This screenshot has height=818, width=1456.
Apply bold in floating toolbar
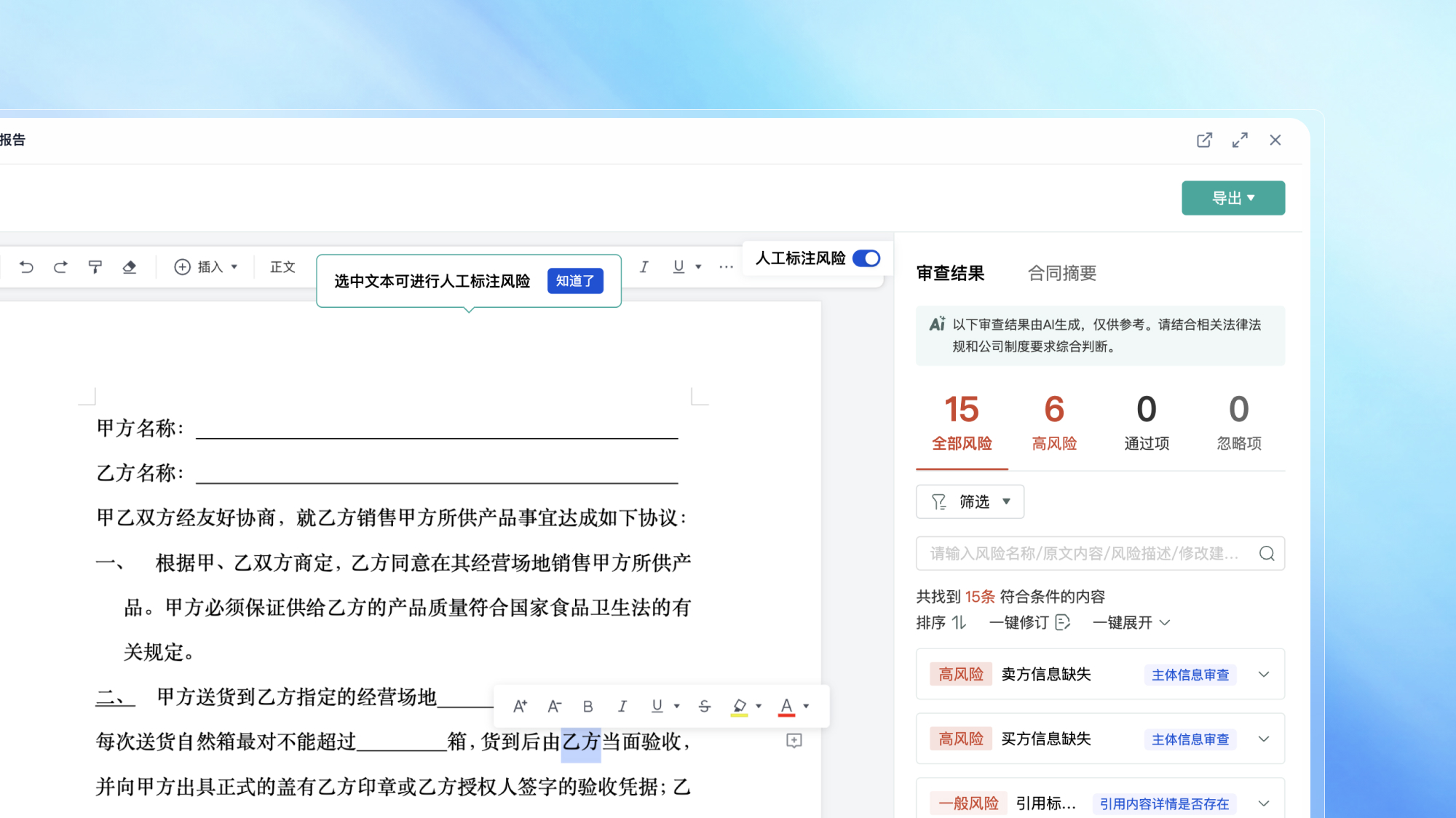tap(588, 706)
